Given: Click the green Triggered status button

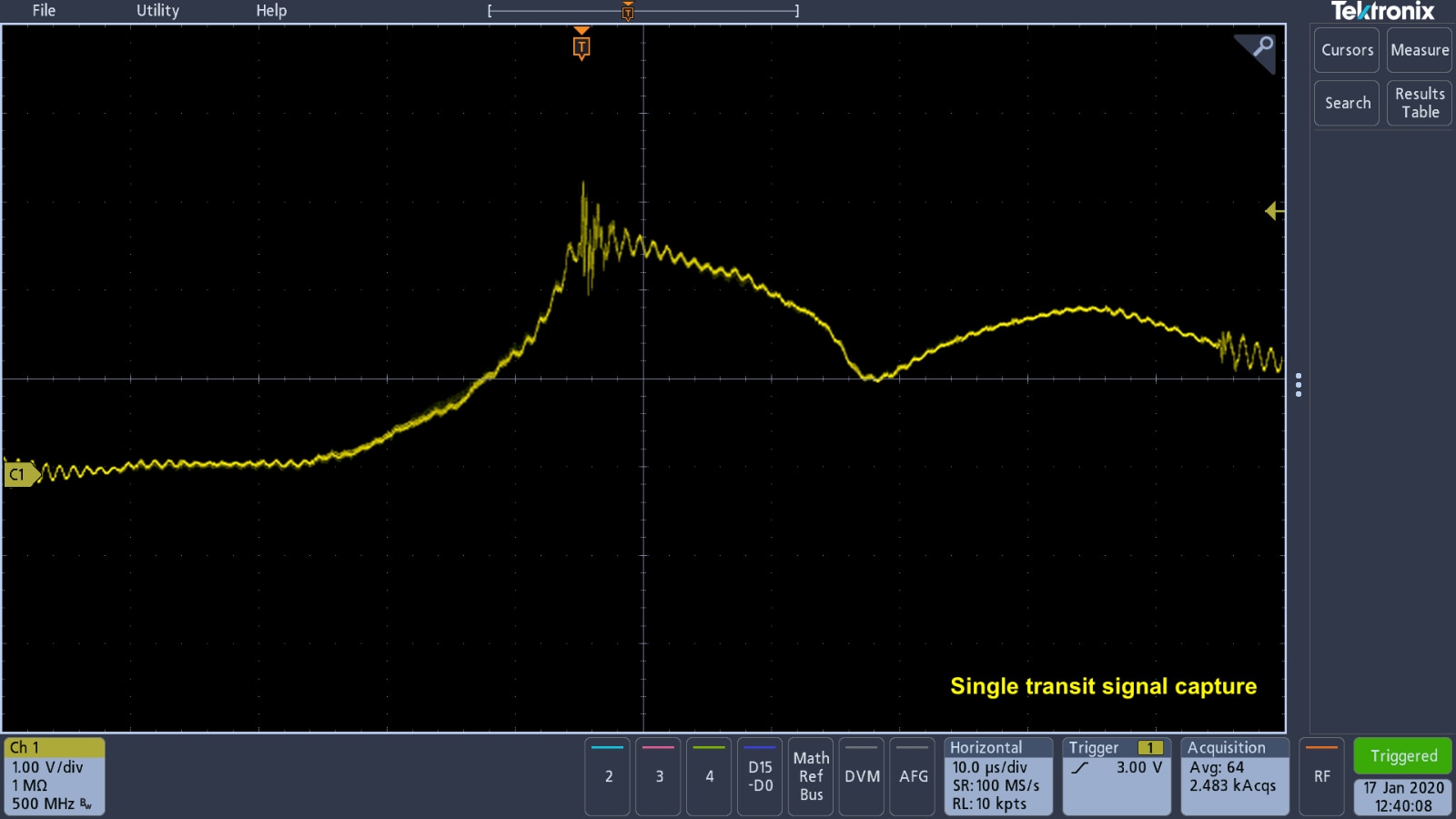Looking at the screenshot, I should click(x=1403, y=756).
